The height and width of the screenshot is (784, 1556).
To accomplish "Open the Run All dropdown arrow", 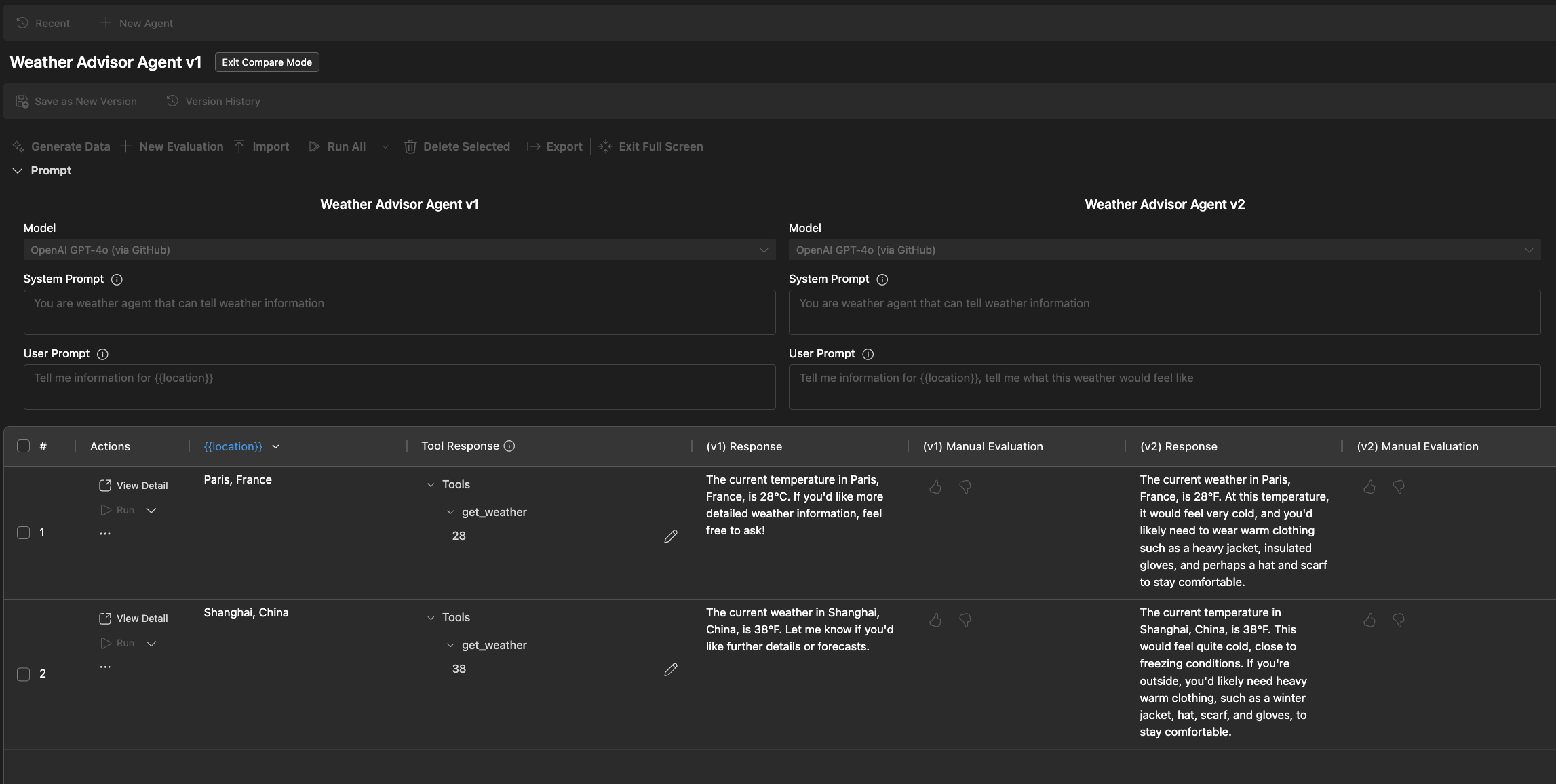I will [x=385, y=146].
